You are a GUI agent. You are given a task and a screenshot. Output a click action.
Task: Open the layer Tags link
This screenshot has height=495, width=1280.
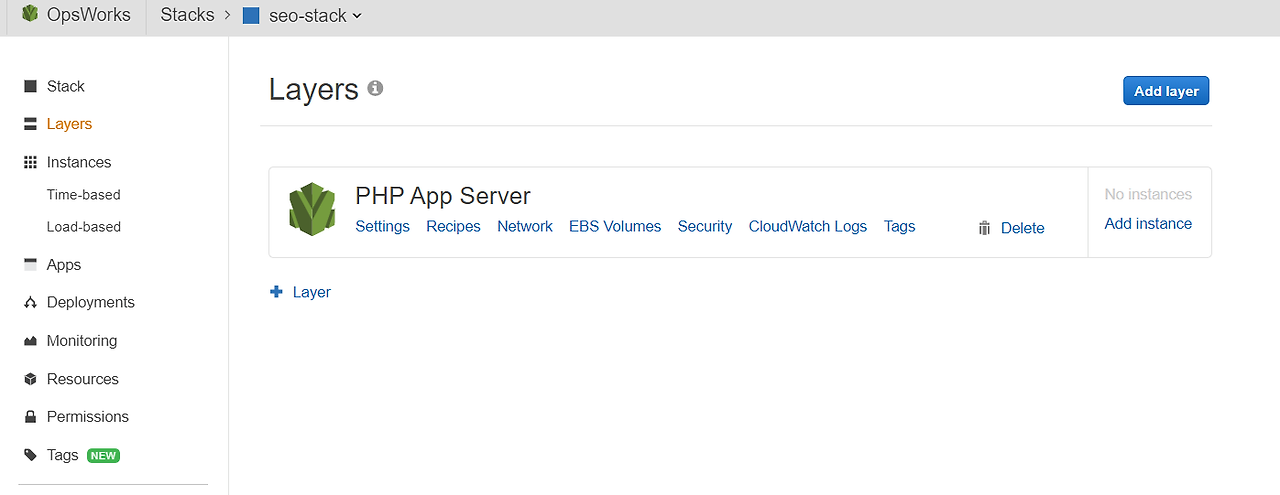point(900,227)
